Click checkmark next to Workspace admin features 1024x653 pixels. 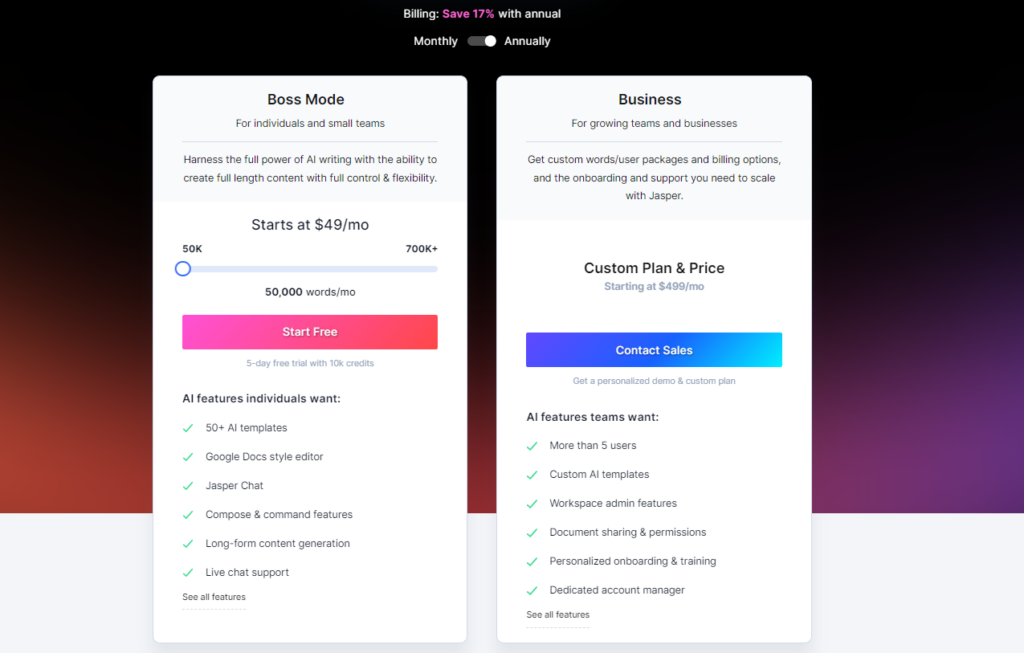[x=531, y=504]
